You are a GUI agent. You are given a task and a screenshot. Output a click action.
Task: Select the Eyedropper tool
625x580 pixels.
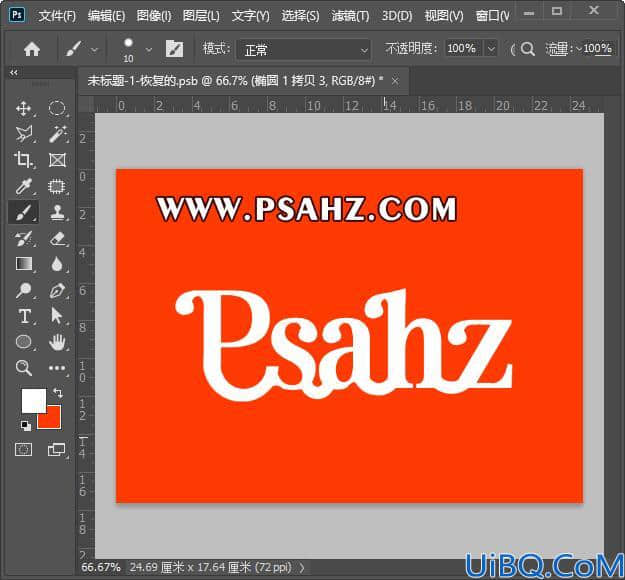point(24,186)
